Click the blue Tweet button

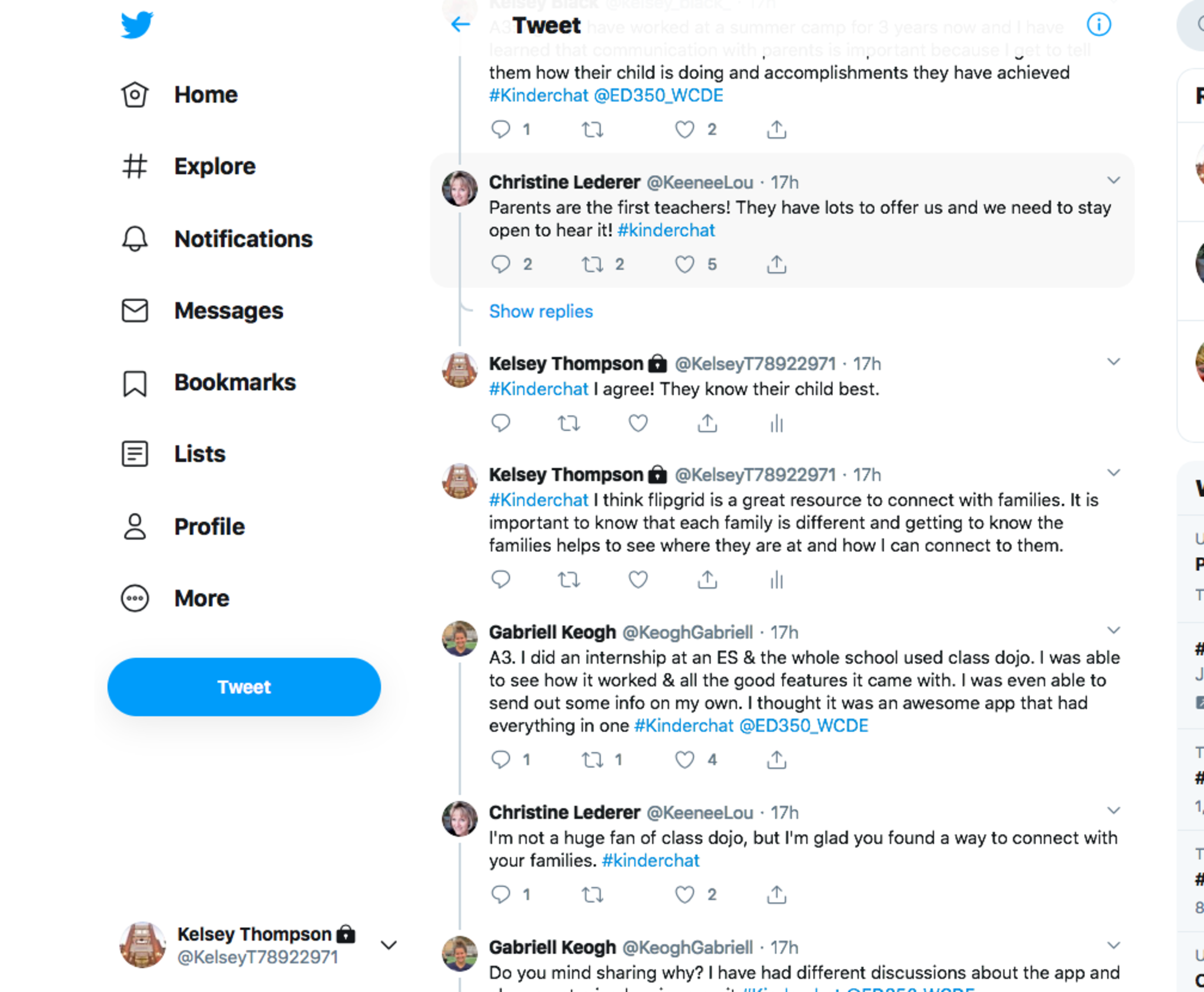(x=244, y=686)
